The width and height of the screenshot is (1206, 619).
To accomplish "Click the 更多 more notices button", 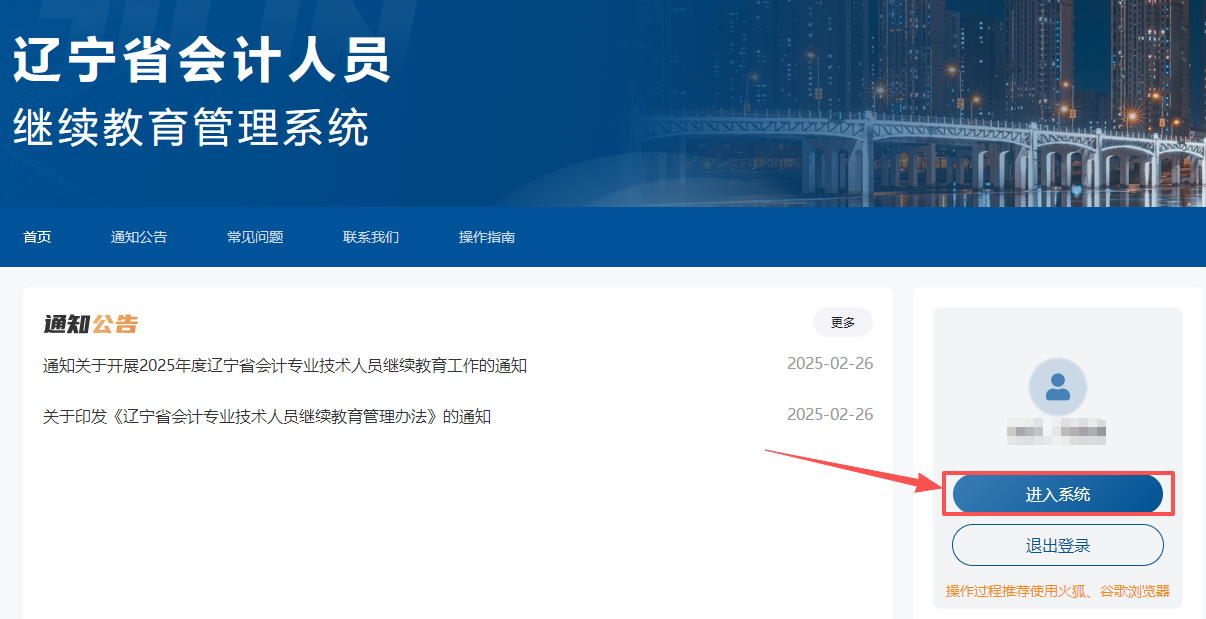I will tap(842, 322).
